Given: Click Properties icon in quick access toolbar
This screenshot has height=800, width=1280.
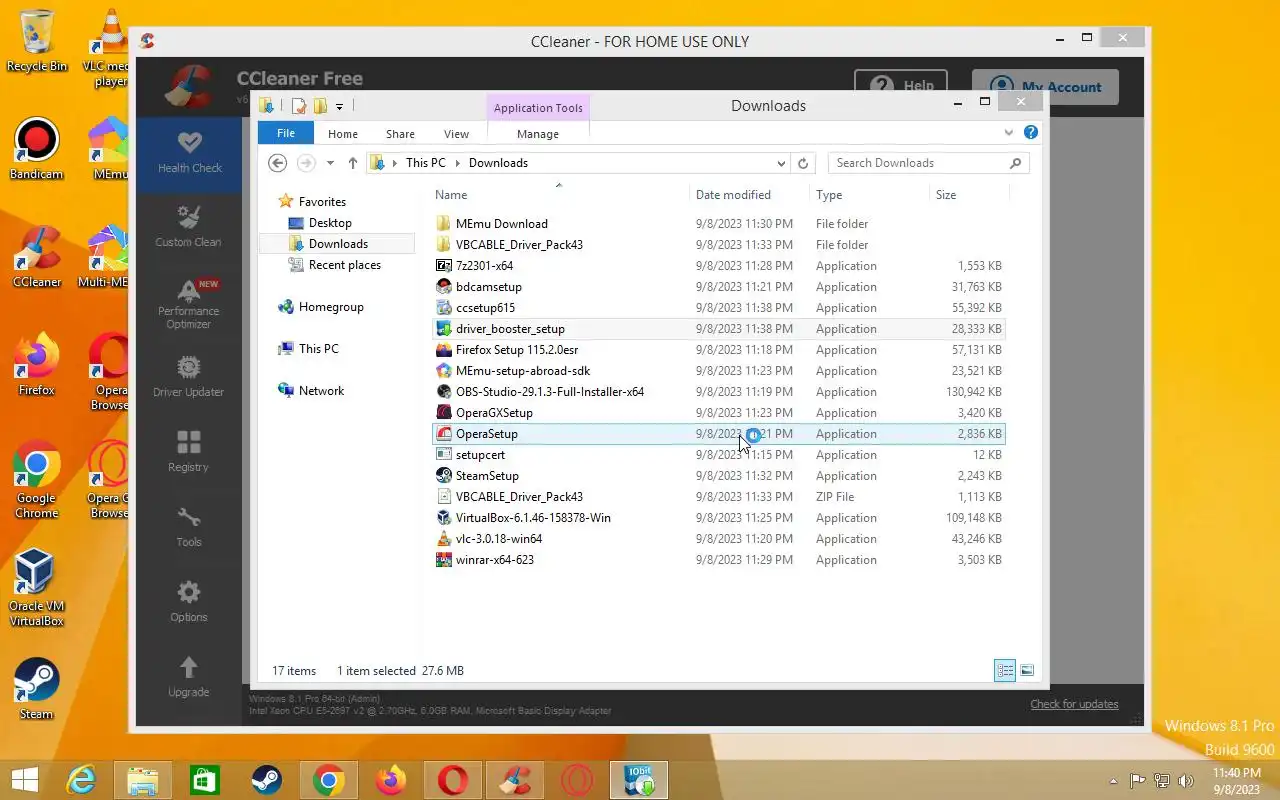Looking at the screenshot, I should point(298,106).
